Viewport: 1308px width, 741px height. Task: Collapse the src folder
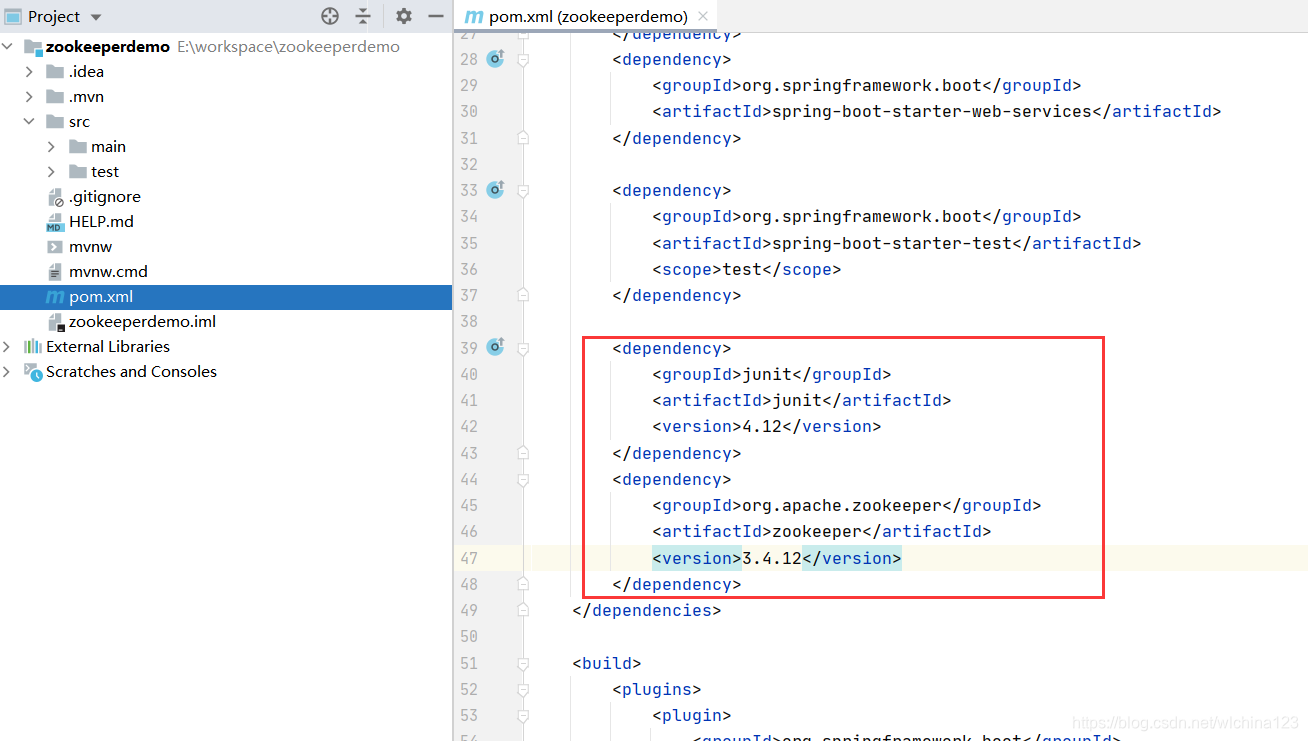[29, 122]
